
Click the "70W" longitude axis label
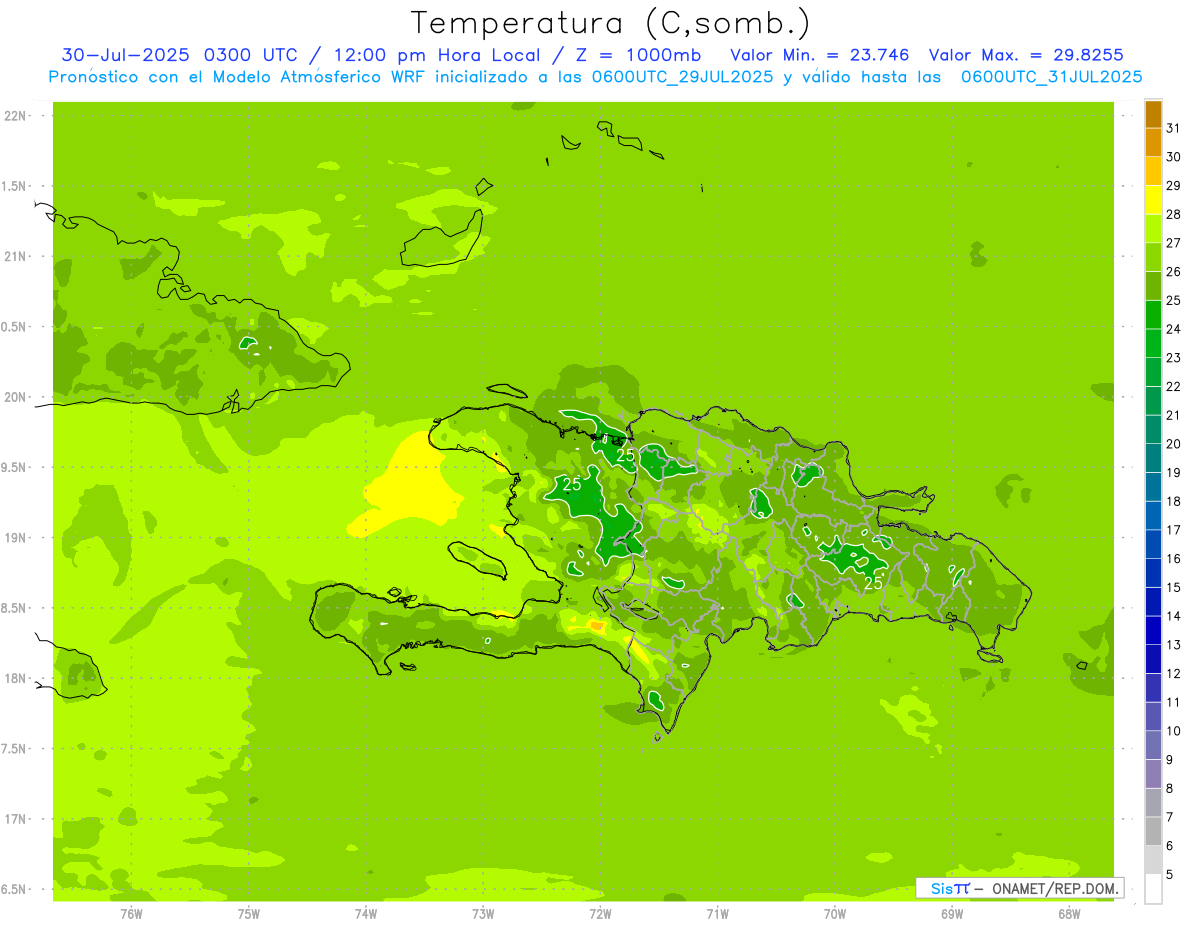[835, 913]
